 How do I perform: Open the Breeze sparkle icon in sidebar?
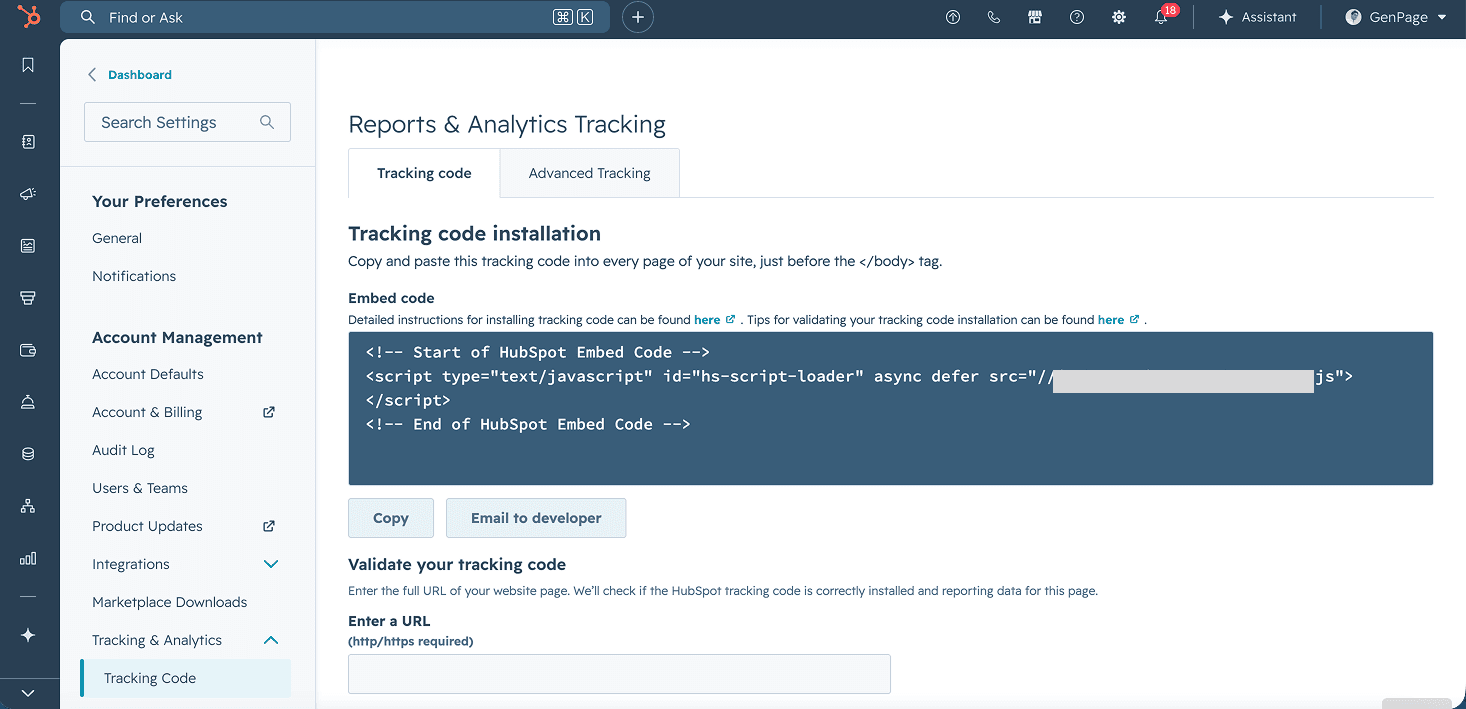28,635
